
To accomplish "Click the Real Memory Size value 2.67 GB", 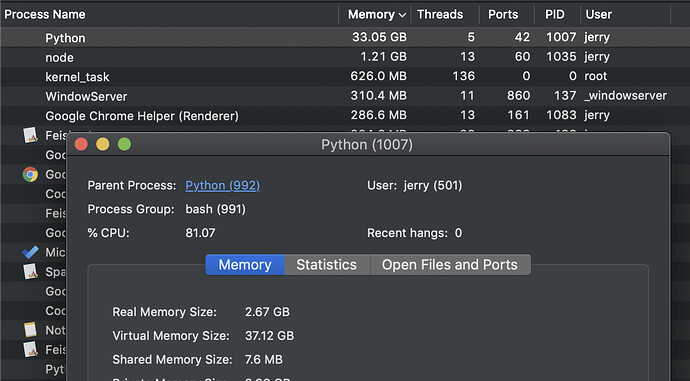I will click(267, 312).
